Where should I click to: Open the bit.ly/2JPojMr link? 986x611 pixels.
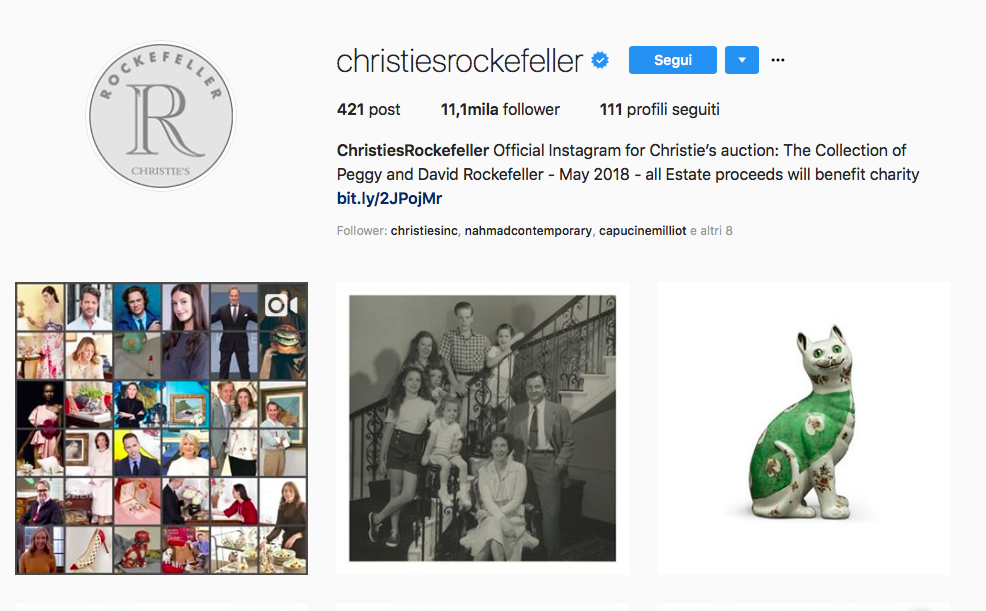point(389,199)
